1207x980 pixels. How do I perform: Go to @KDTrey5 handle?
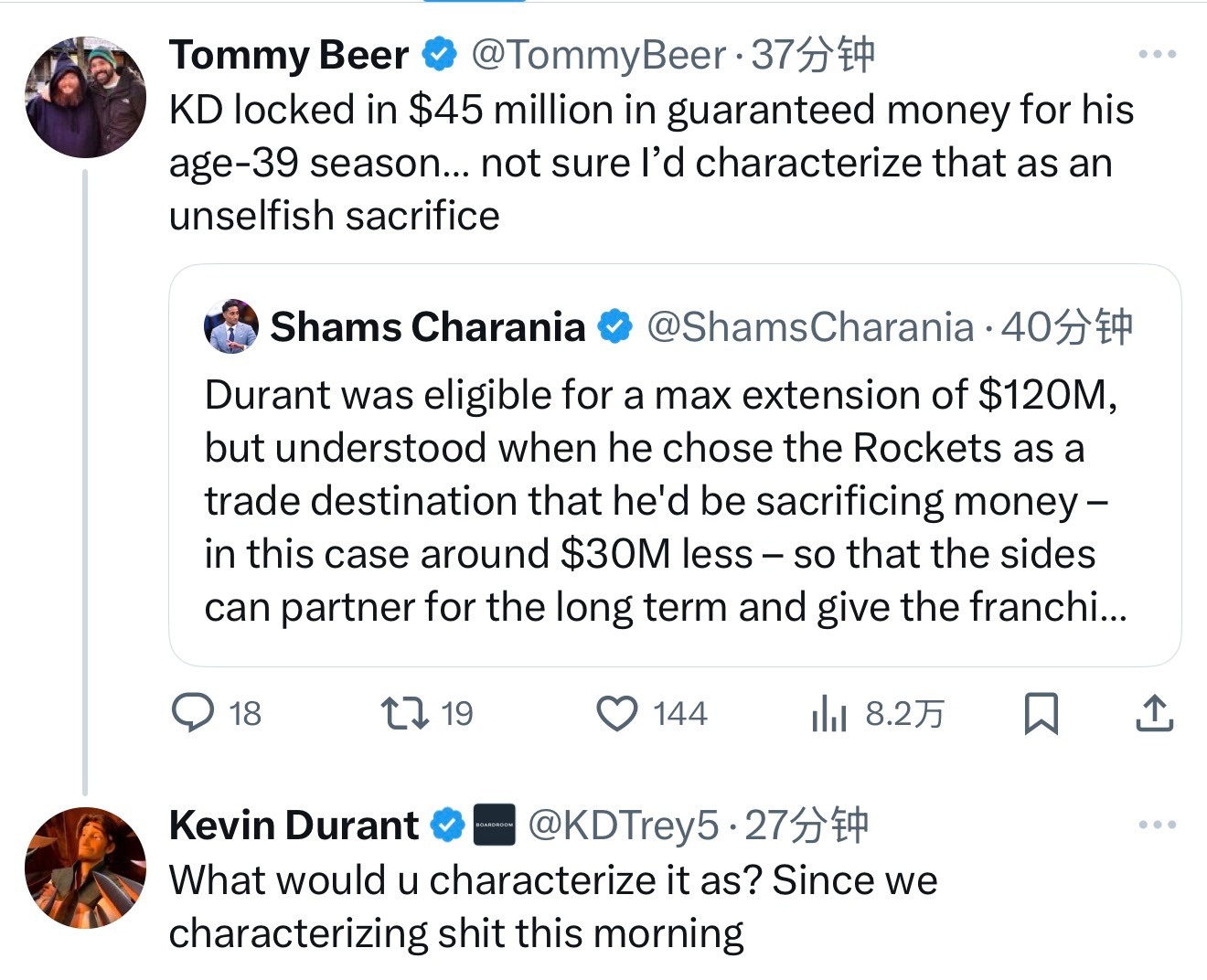624,825
